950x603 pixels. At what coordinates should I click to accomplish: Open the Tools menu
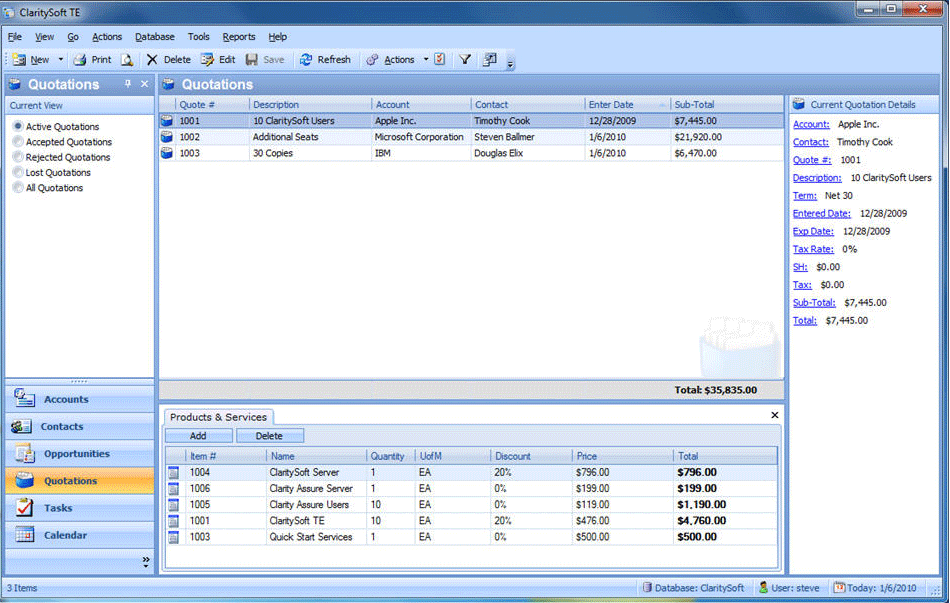point(198,37)
